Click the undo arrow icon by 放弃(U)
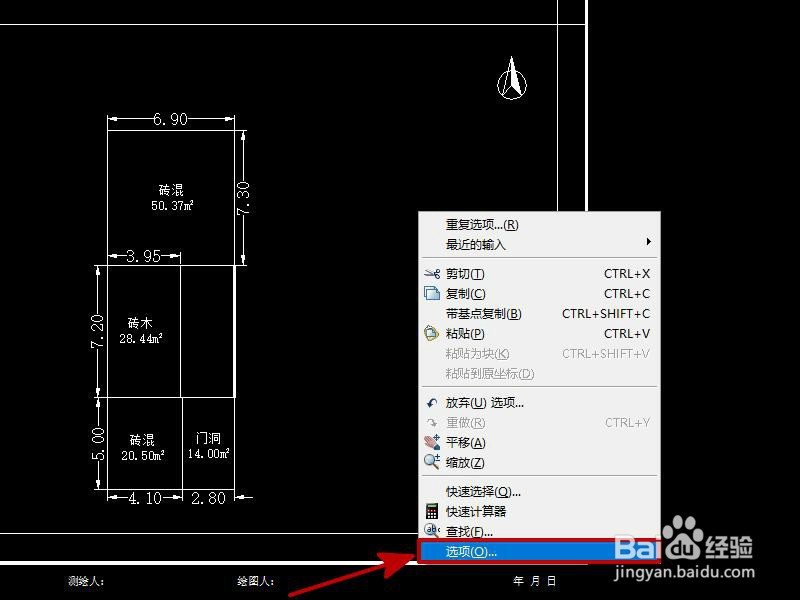The image size is (800, 600). [432, 403]
